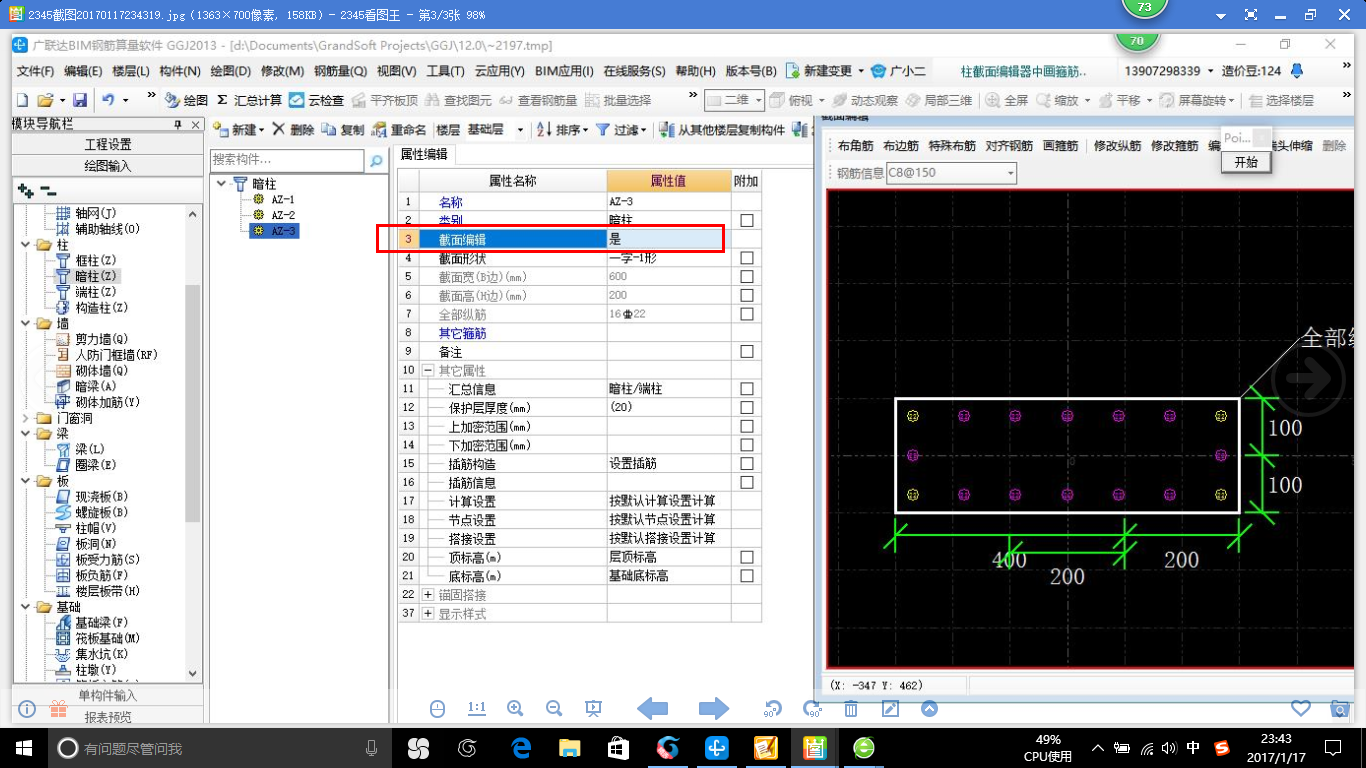Tick the 附加 checkbox for the 类别 row

pos(747,220)
